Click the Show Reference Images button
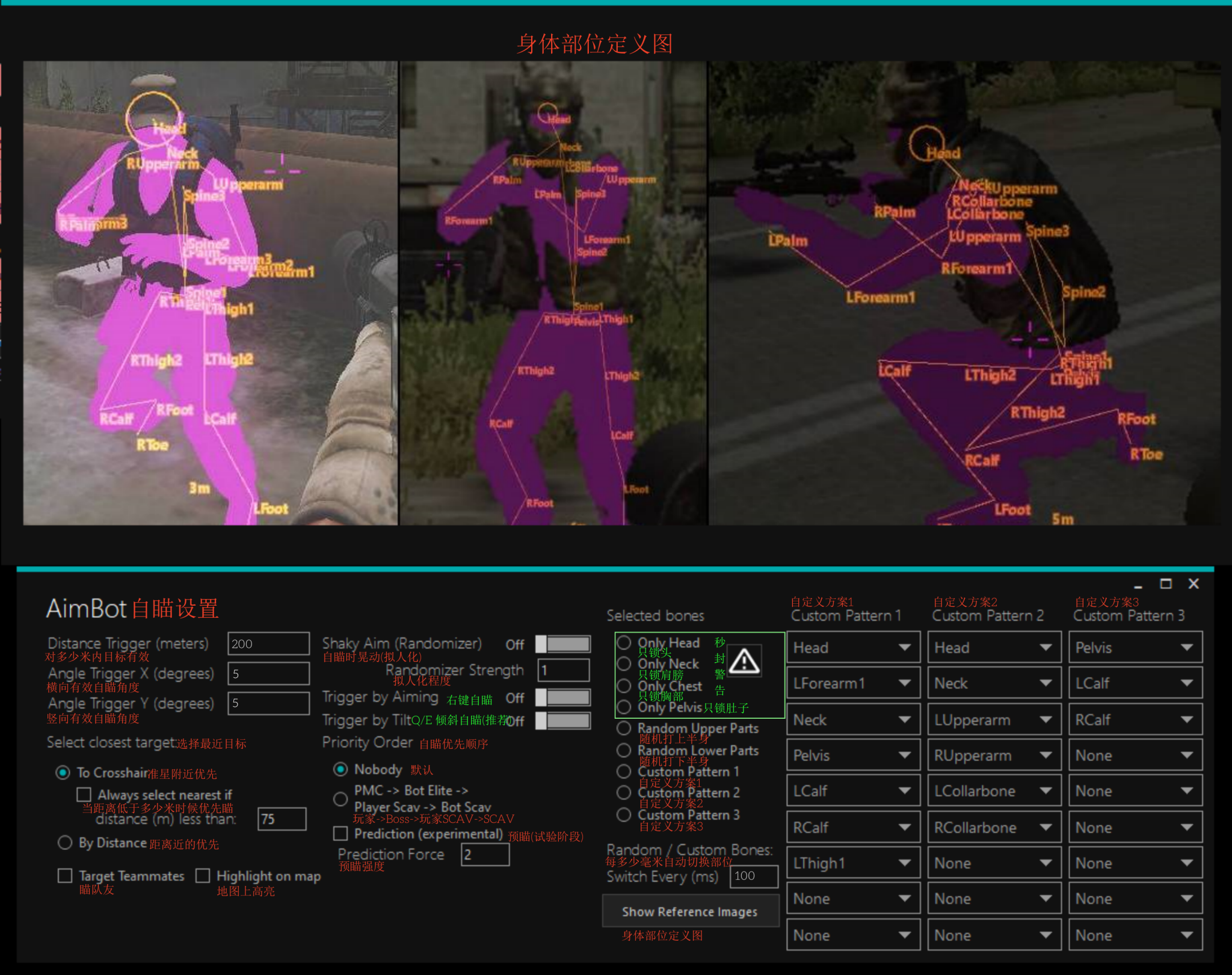The image size is (1232, 975). tap(690, 912)
